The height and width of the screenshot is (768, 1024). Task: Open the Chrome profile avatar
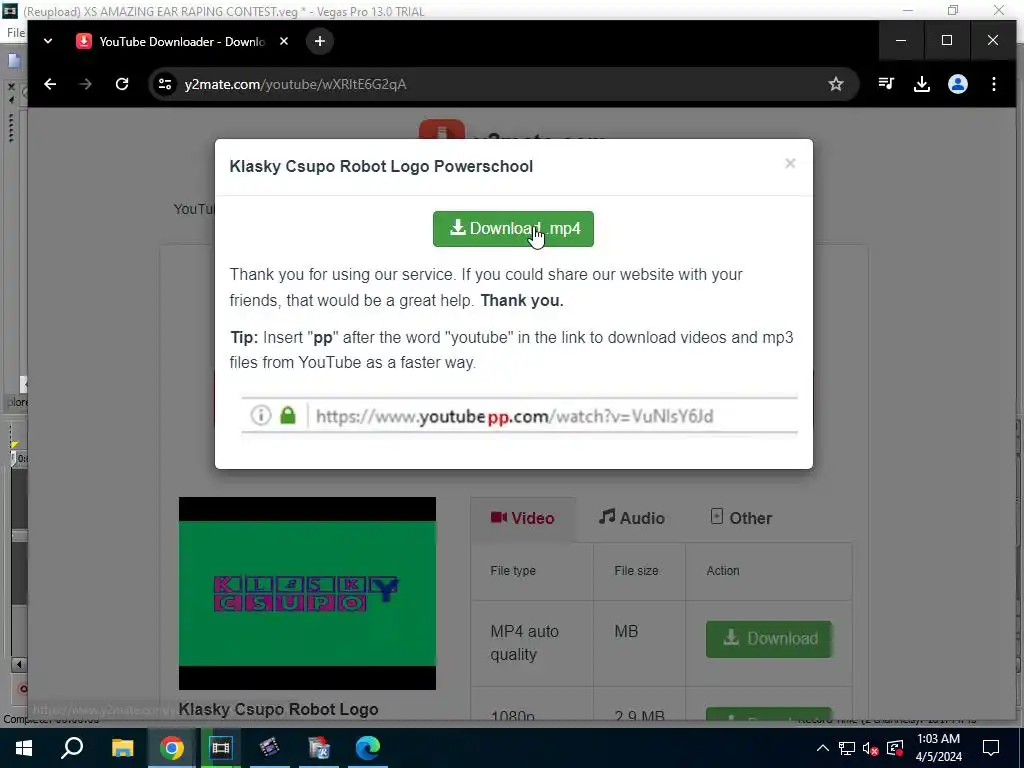click(x=957, y=84)
